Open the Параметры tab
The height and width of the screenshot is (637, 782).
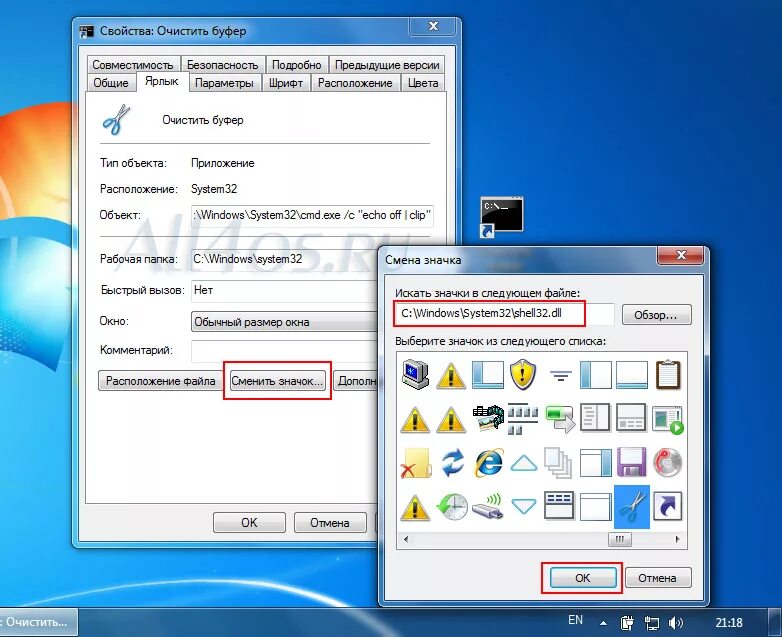tap(224, 83)
